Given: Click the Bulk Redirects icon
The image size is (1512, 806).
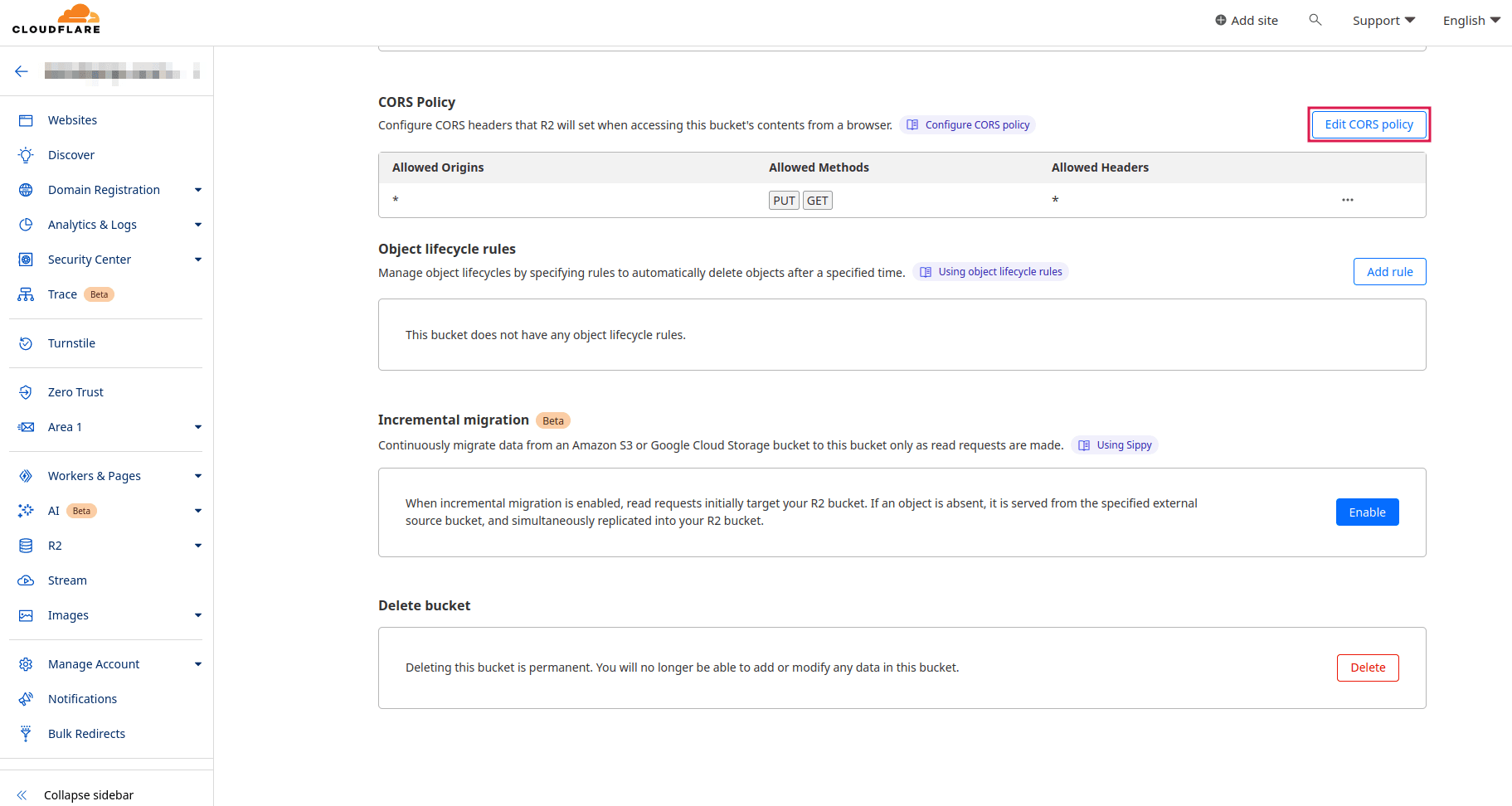Looking at the screenshot, I should 26,734.
